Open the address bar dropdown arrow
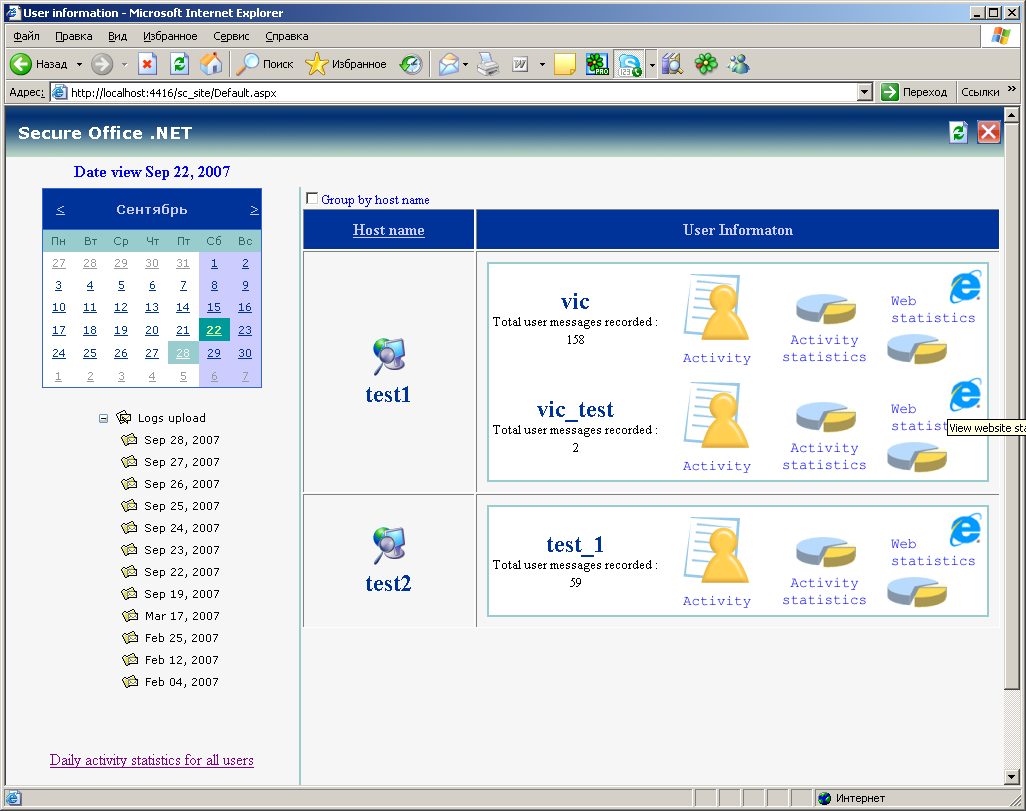This screenshot has height=811, width=1026. pyautogui.click(x=865, y=92)
